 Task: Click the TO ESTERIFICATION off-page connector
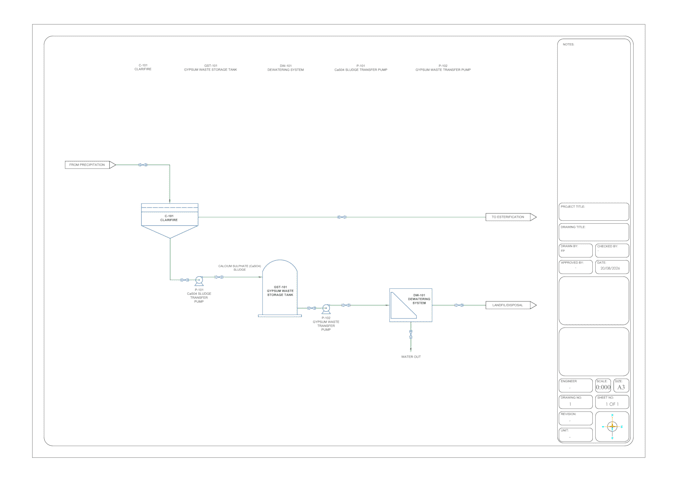pyautogui.click(x=511, y=217)
